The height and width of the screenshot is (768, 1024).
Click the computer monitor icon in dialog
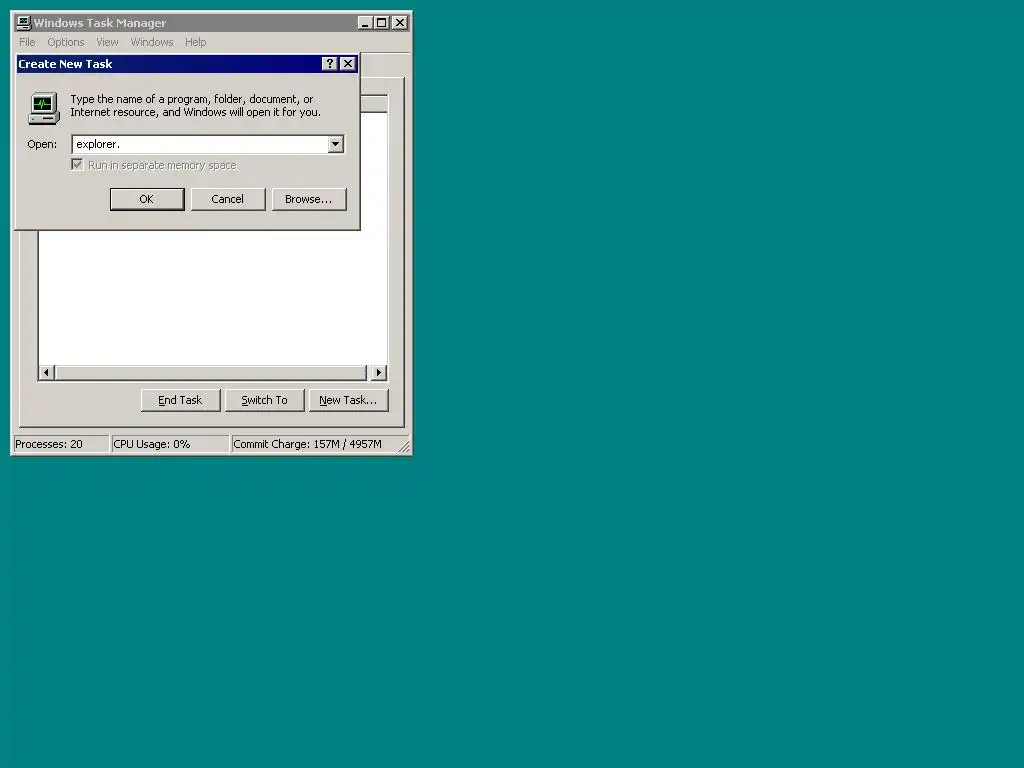point(44,108)
